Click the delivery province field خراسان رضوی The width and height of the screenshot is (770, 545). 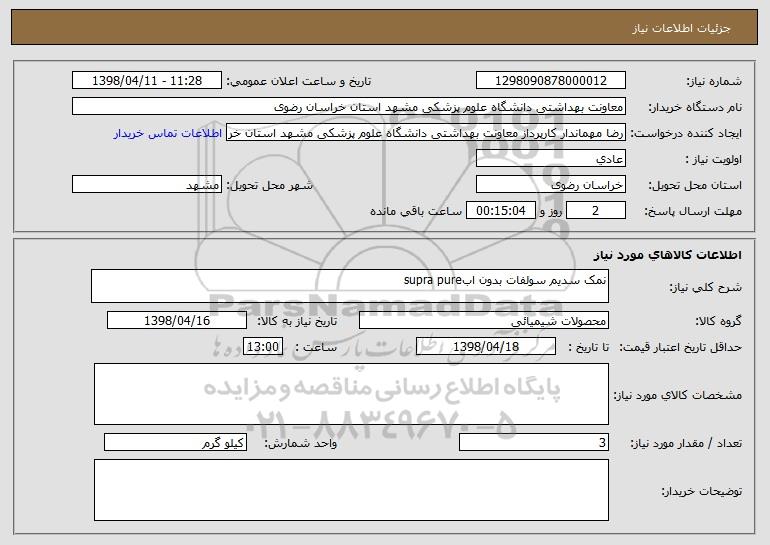(x=550, y=185)
